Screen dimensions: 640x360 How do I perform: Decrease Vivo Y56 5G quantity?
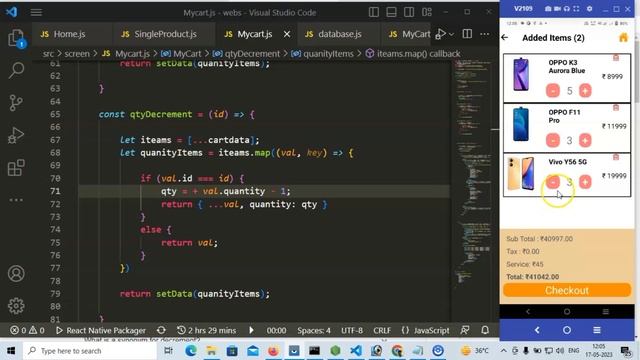coord(553,182)
